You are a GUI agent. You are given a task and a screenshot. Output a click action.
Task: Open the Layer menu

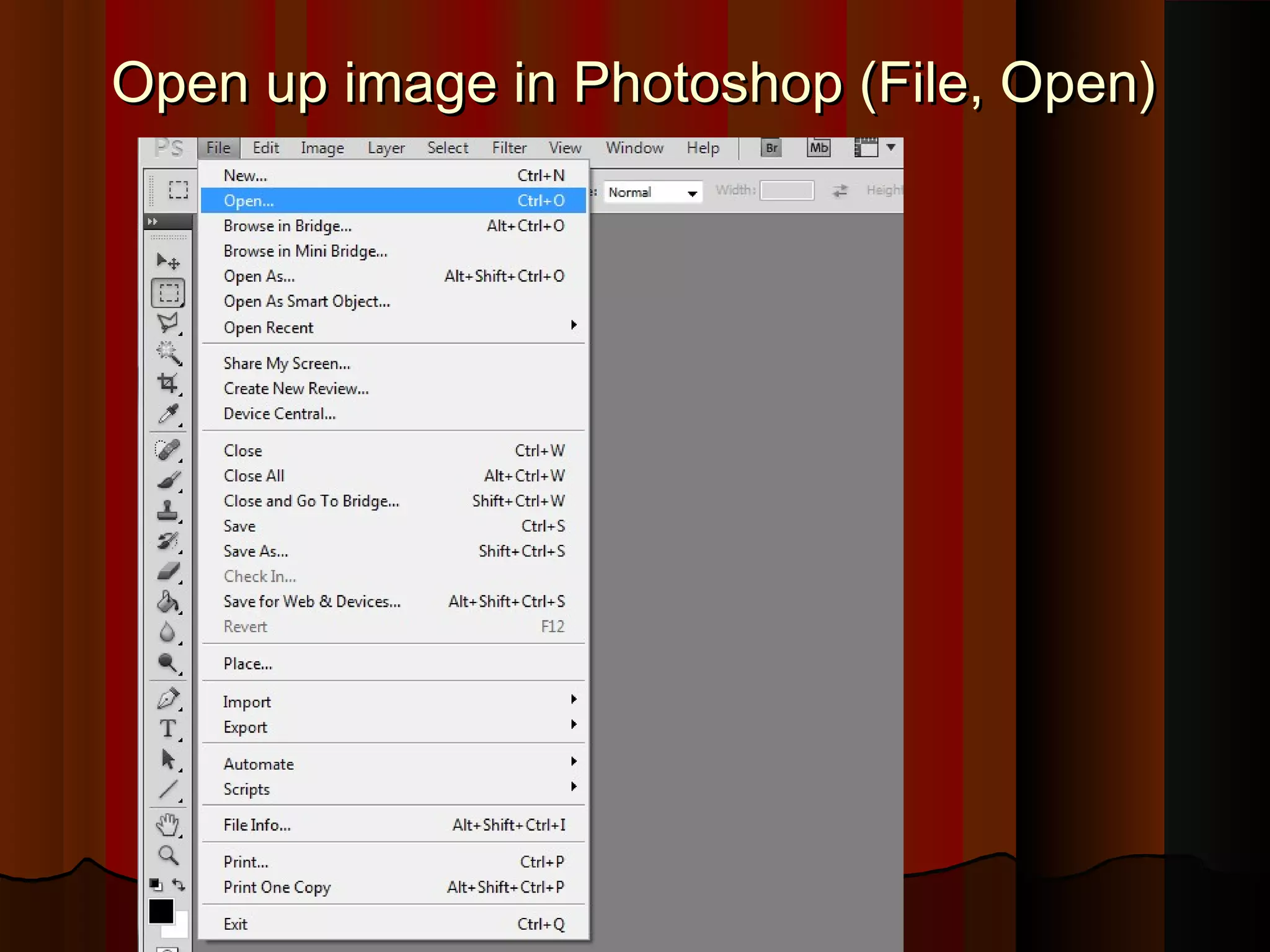(x=386, y=148)
